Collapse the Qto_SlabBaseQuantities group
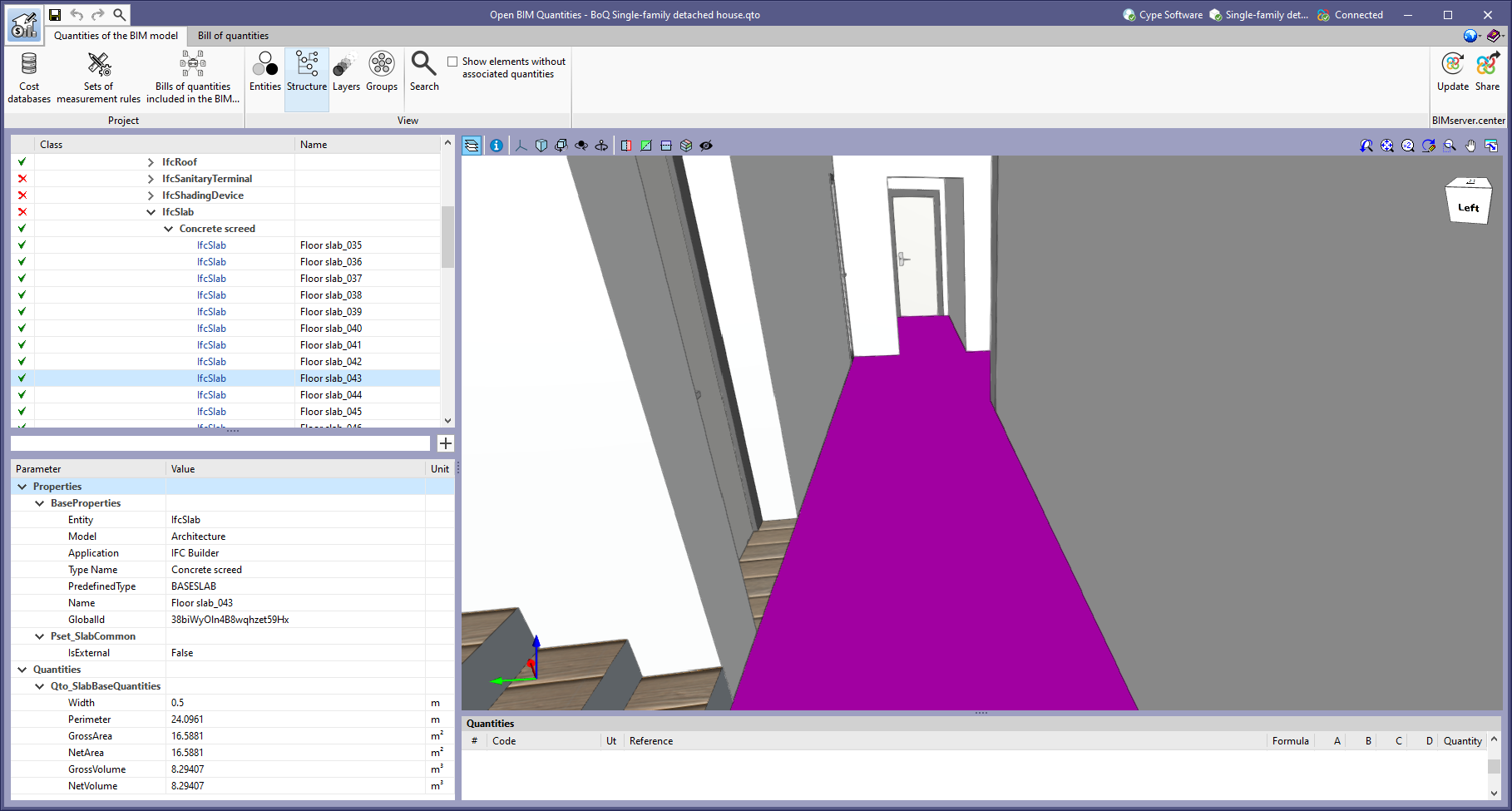This screenshot has height=811, width=1512. tap(39, 685)
